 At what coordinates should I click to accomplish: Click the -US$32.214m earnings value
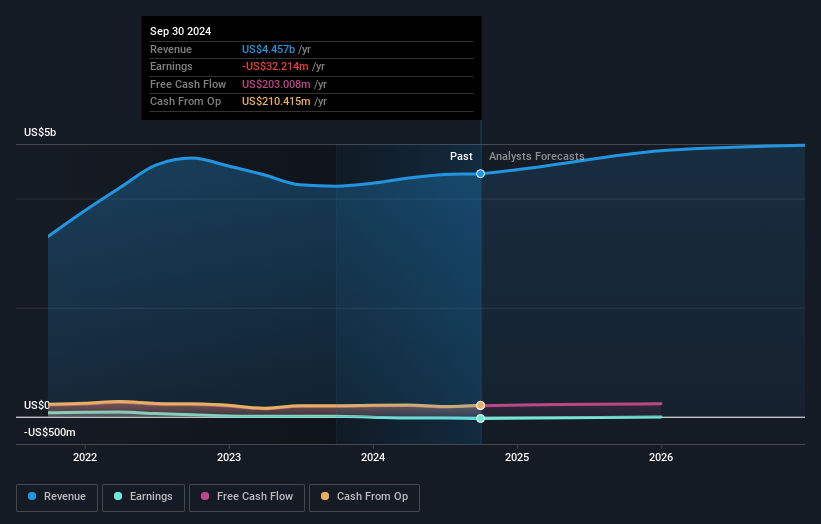(x=275, y=66)
